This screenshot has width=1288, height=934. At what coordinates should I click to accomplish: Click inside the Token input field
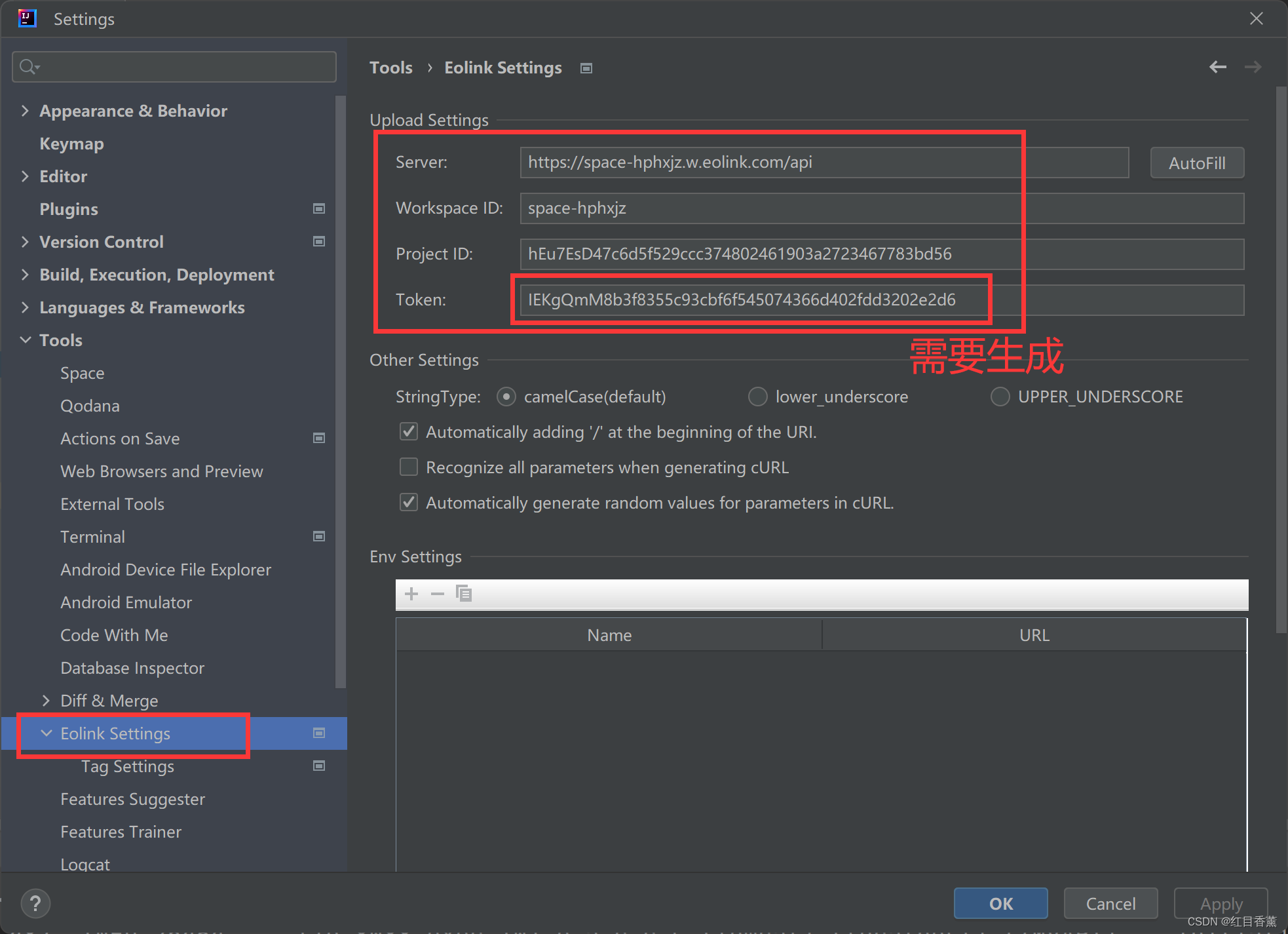[x=752, y=300]
